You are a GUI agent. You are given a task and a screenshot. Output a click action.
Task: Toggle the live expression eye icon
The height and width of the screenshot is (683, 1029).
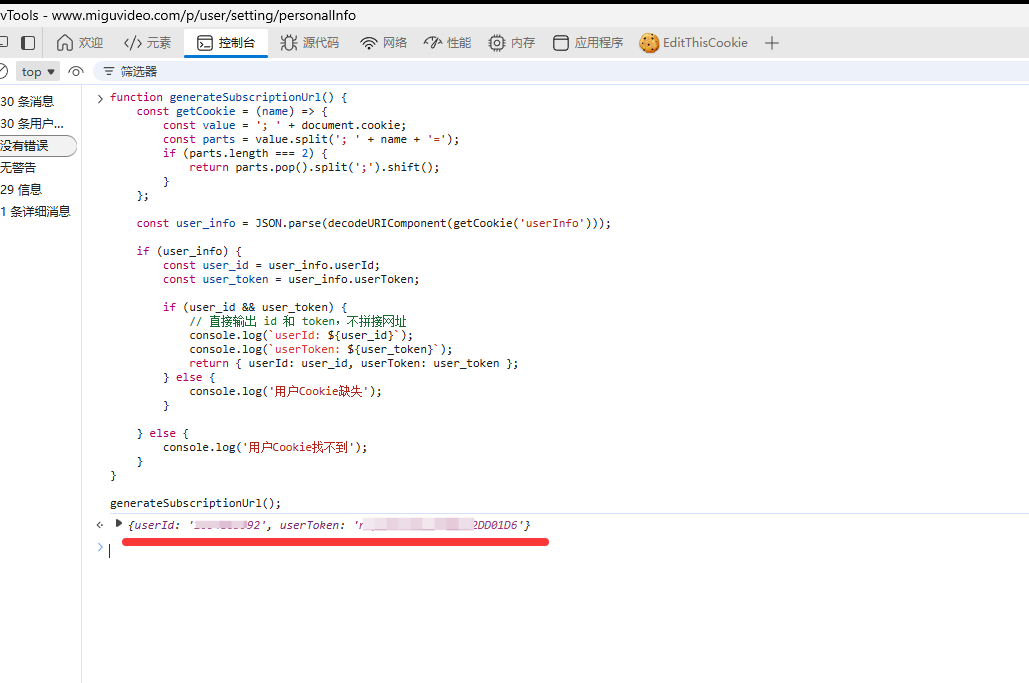[76, 72]
